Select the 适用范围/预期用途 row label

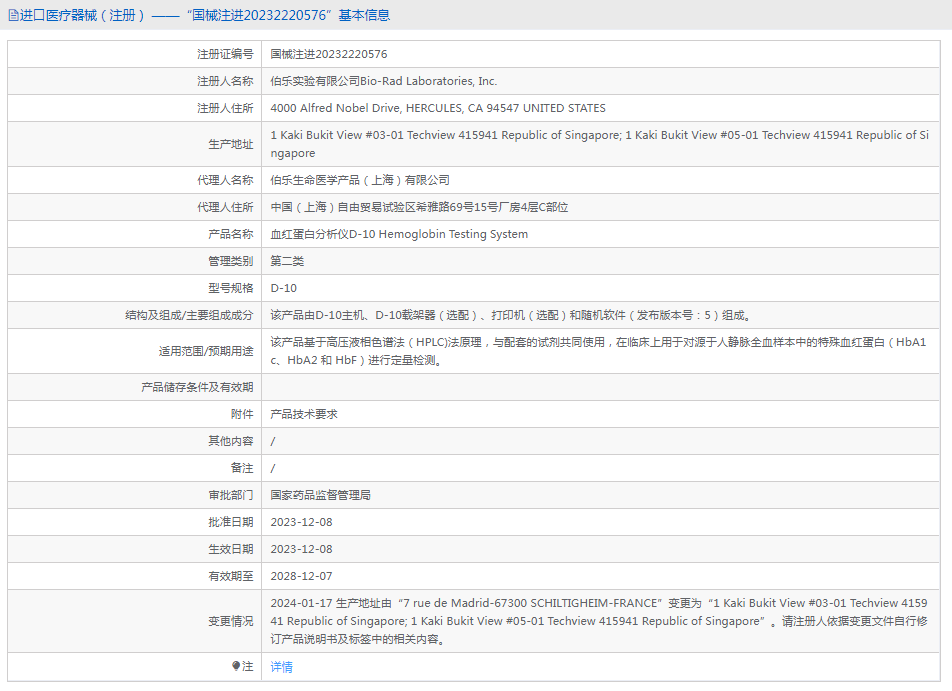[206, 351]
